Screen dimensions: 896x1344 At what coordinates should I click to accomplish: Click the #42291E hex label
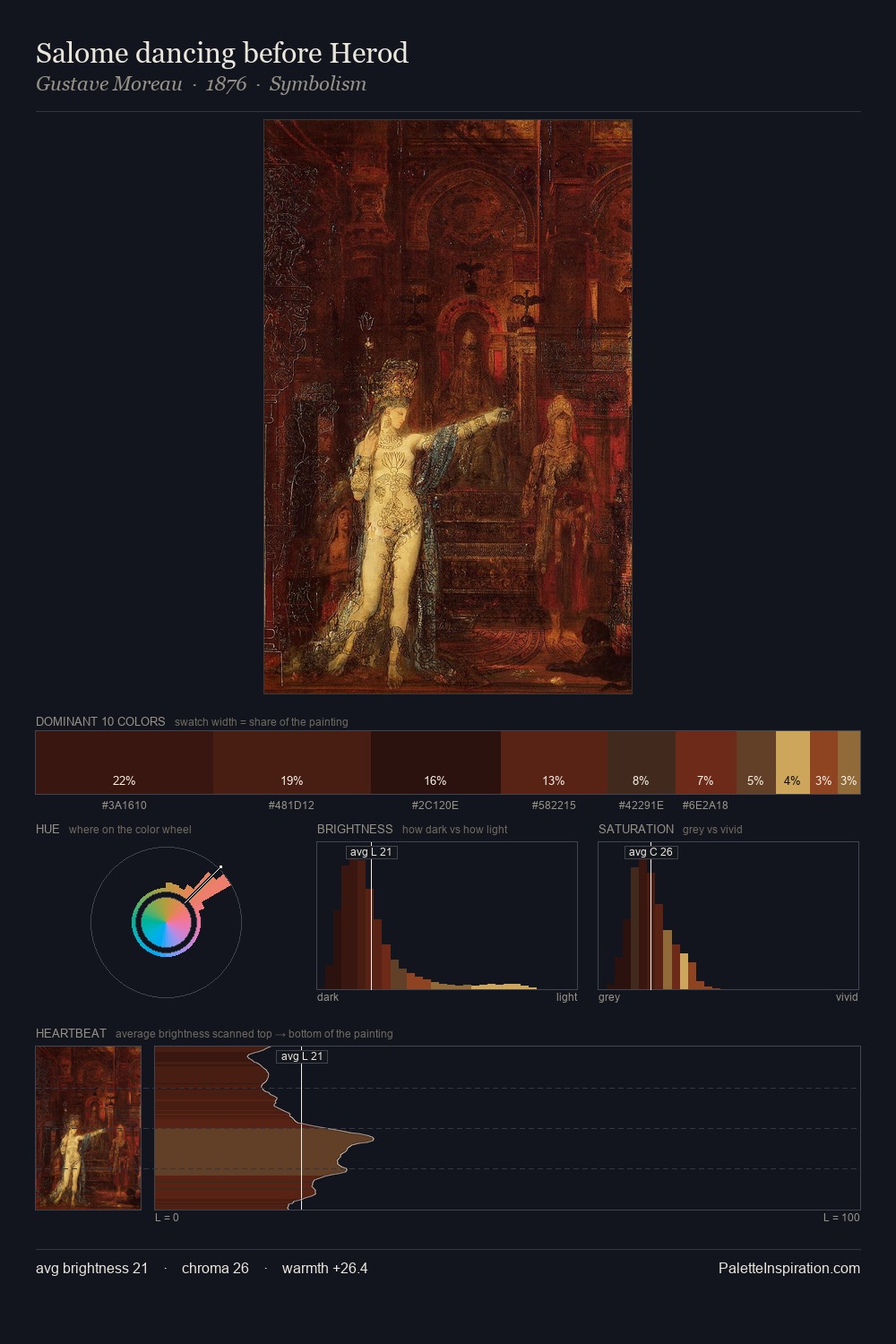[642, 806]
